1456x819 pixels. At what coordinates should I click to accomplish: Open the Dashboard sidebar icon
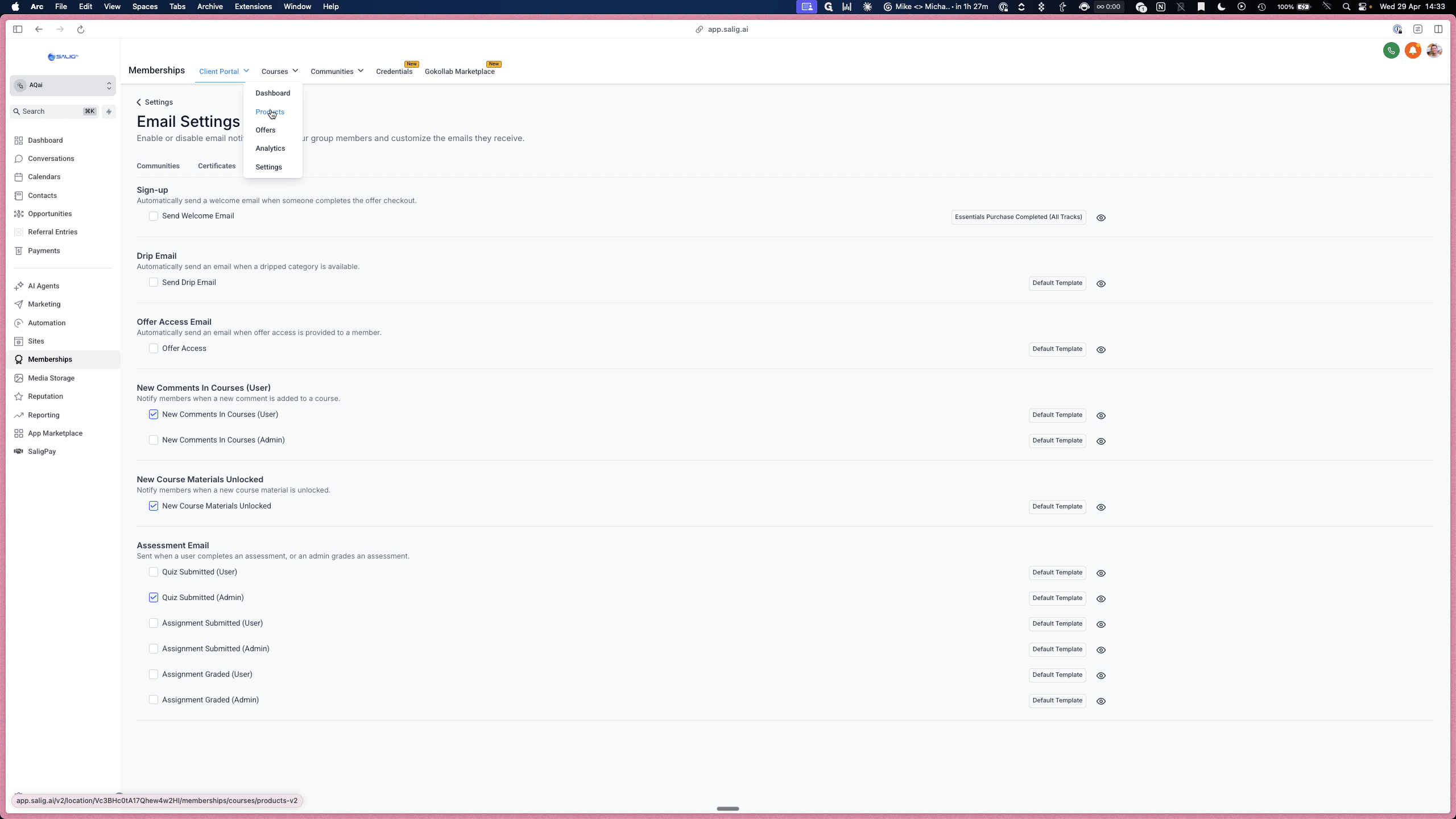(x=19, y=140)
